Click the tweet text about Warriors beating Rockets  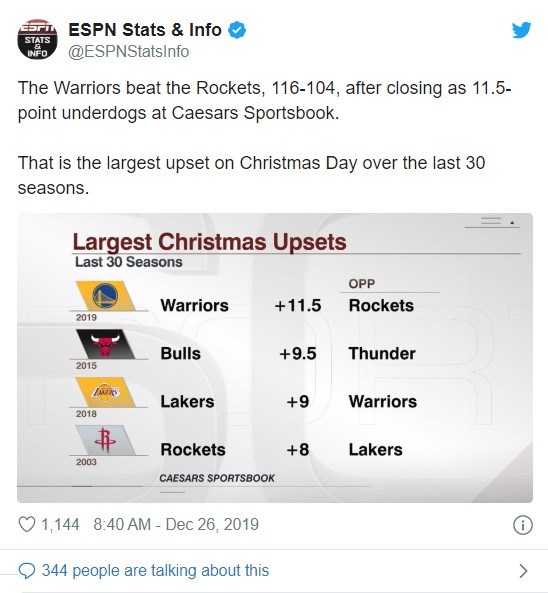click(x=264, y=100)
